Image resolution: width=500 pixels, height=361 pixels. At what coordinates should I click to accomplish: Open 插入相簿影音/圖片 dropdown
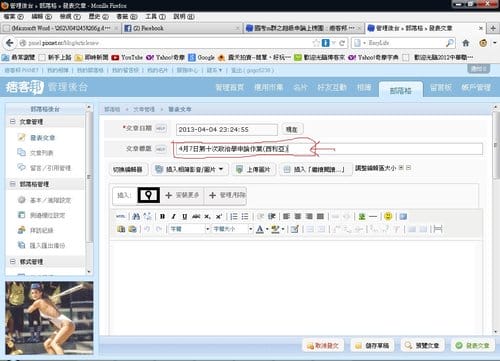(x=190, y=169)
